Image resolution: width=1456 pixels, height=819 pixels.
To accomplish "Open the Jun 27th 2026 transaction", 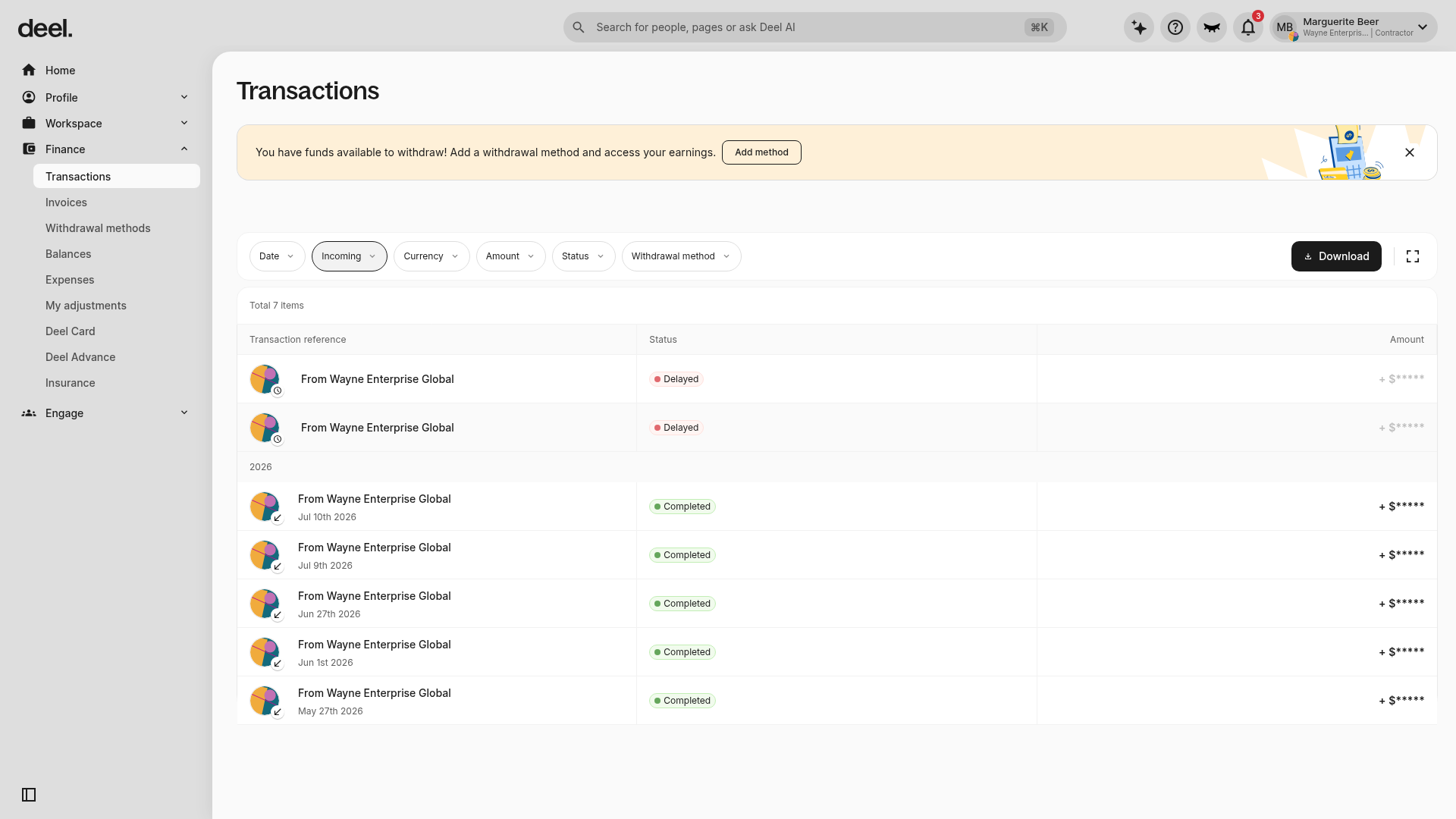I will click(836, 604).
